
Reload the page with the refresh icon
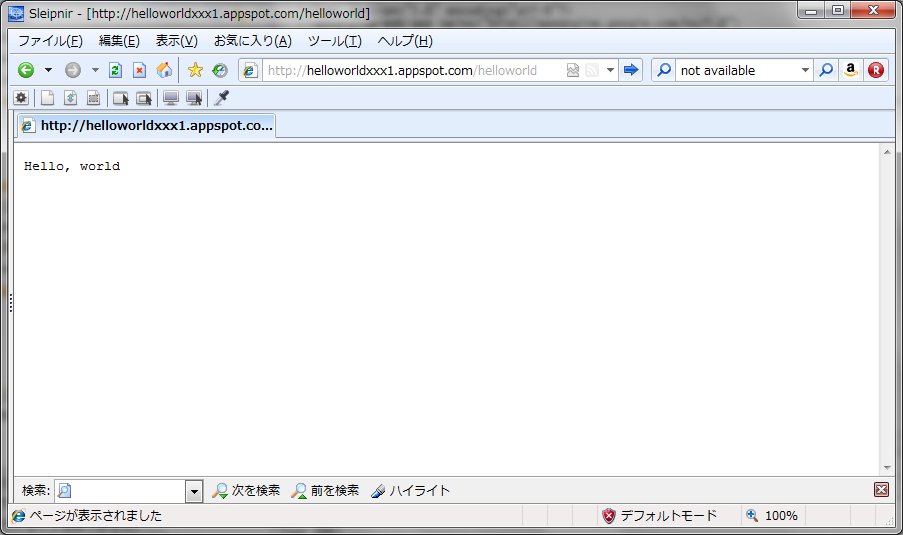coord(115,70)
